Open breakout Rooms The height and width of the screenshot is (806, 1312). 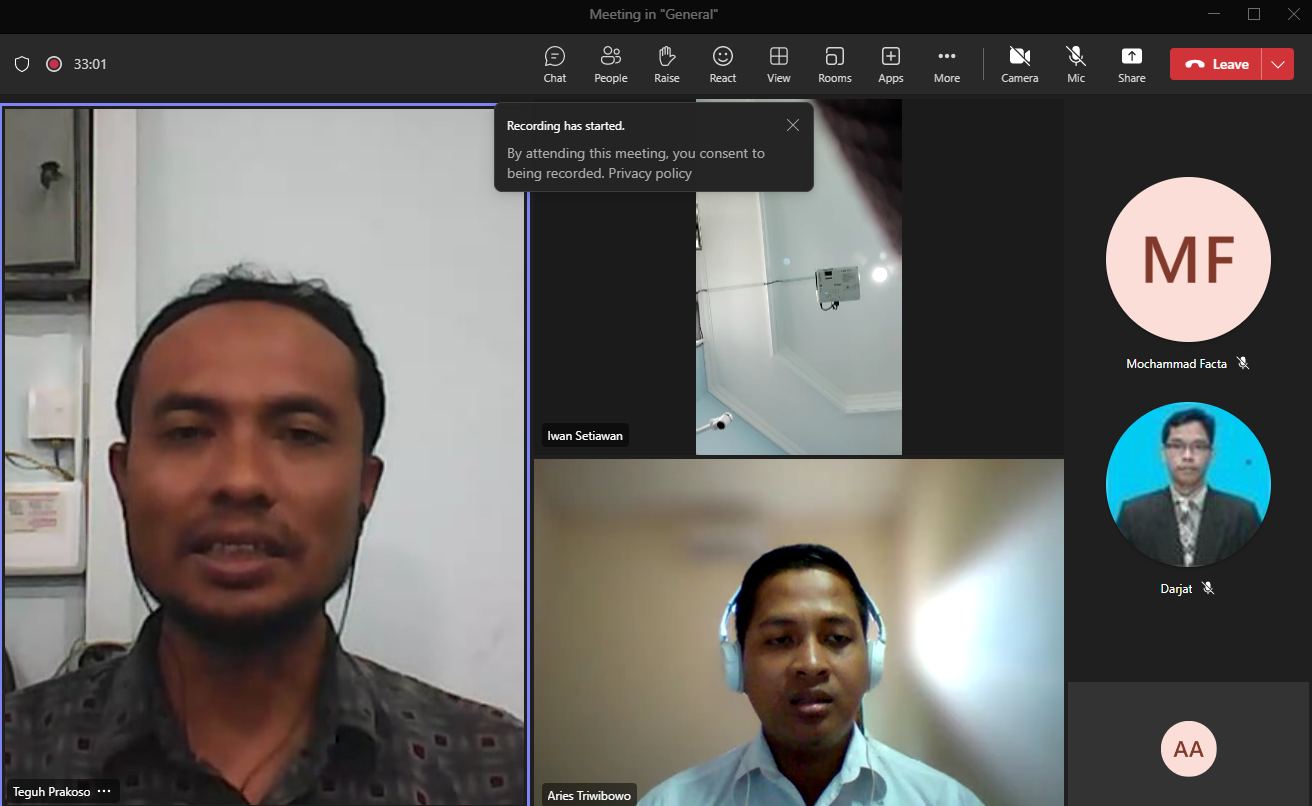(x=834, y=64)
